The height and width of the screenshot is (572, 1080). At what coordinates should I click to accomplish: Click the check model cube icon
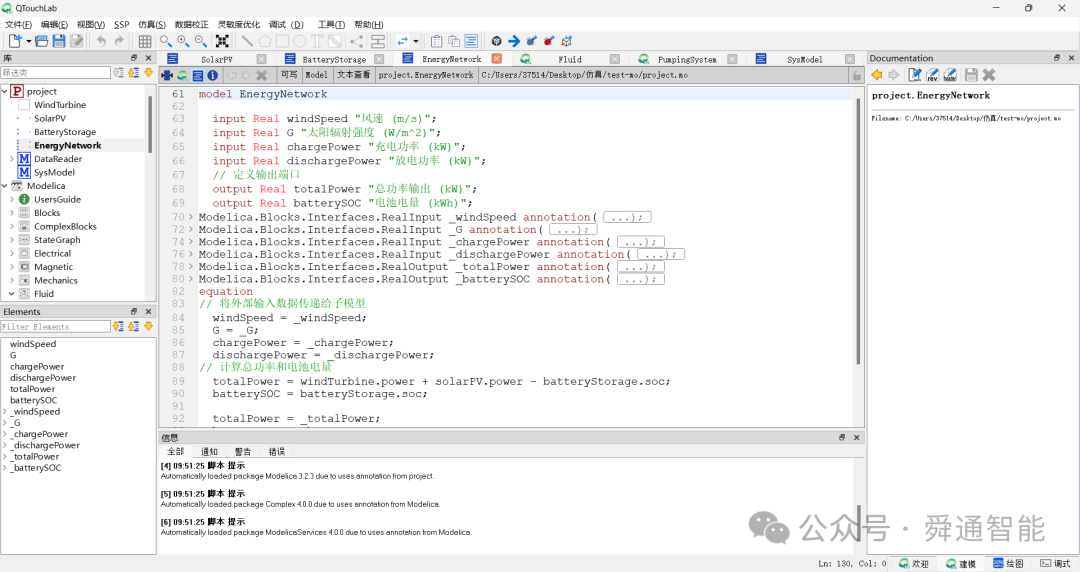497,41
